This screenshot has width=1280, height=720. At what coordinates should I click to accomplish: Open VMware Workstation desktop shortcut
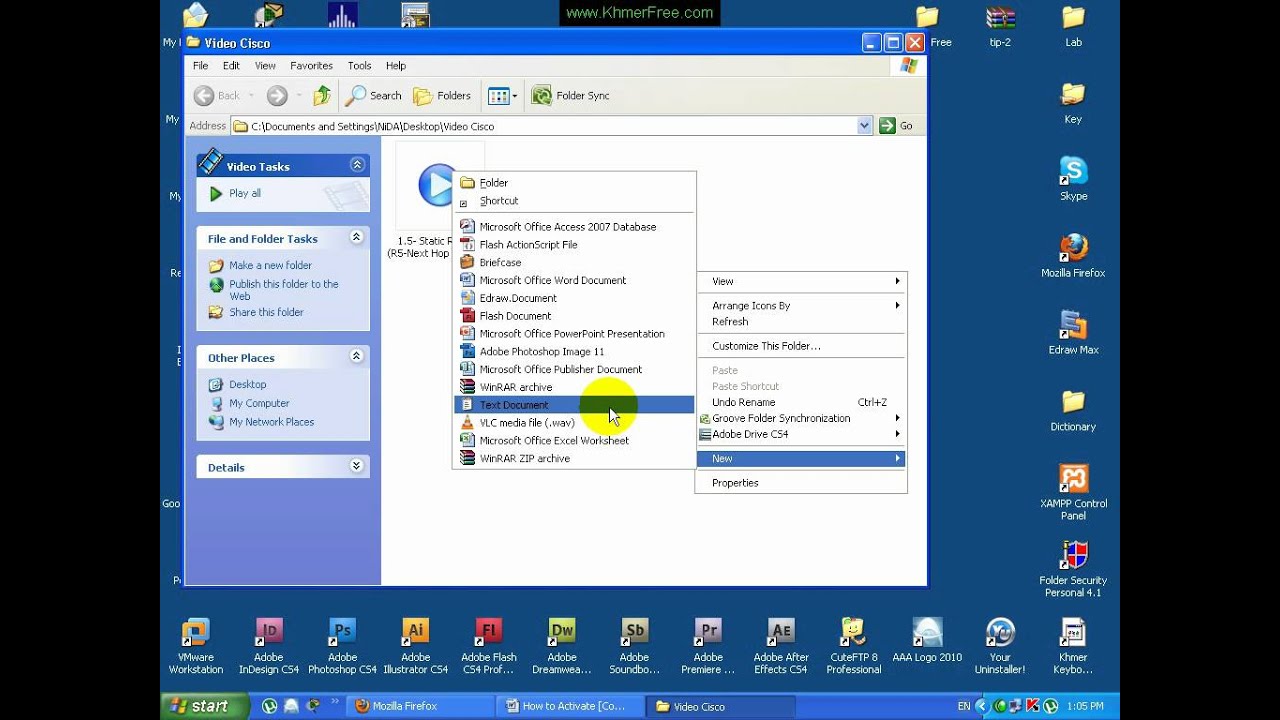pos(196,646)
